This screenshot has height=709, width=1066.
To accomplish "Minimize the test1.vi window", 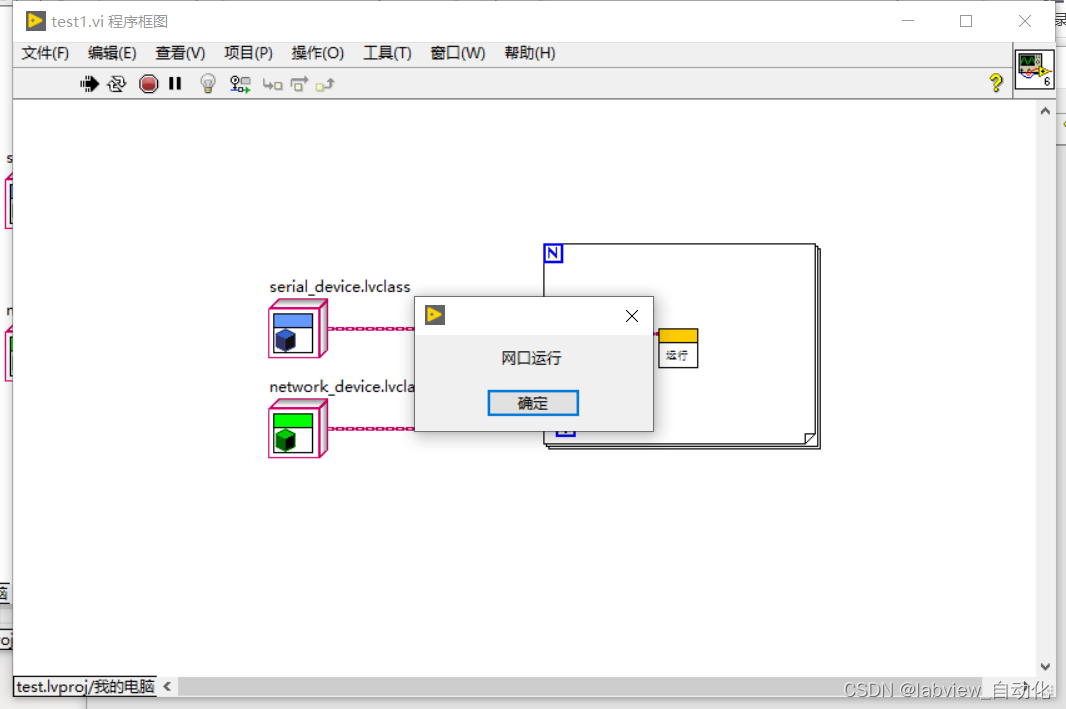I will tap(908, 21).
